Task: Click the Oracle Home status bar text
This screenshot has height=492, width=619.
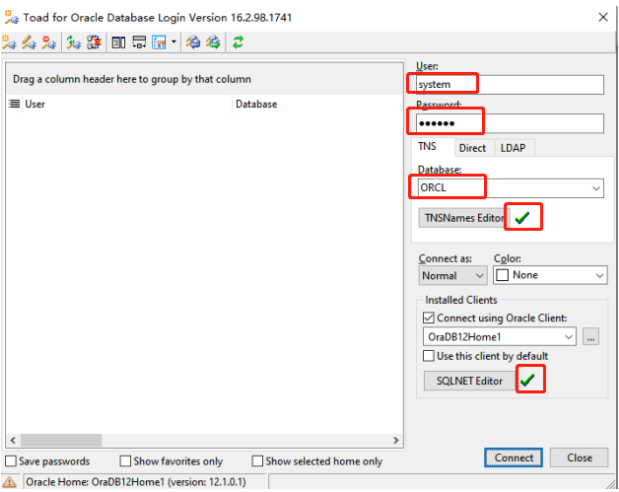Action: (136, 482)
